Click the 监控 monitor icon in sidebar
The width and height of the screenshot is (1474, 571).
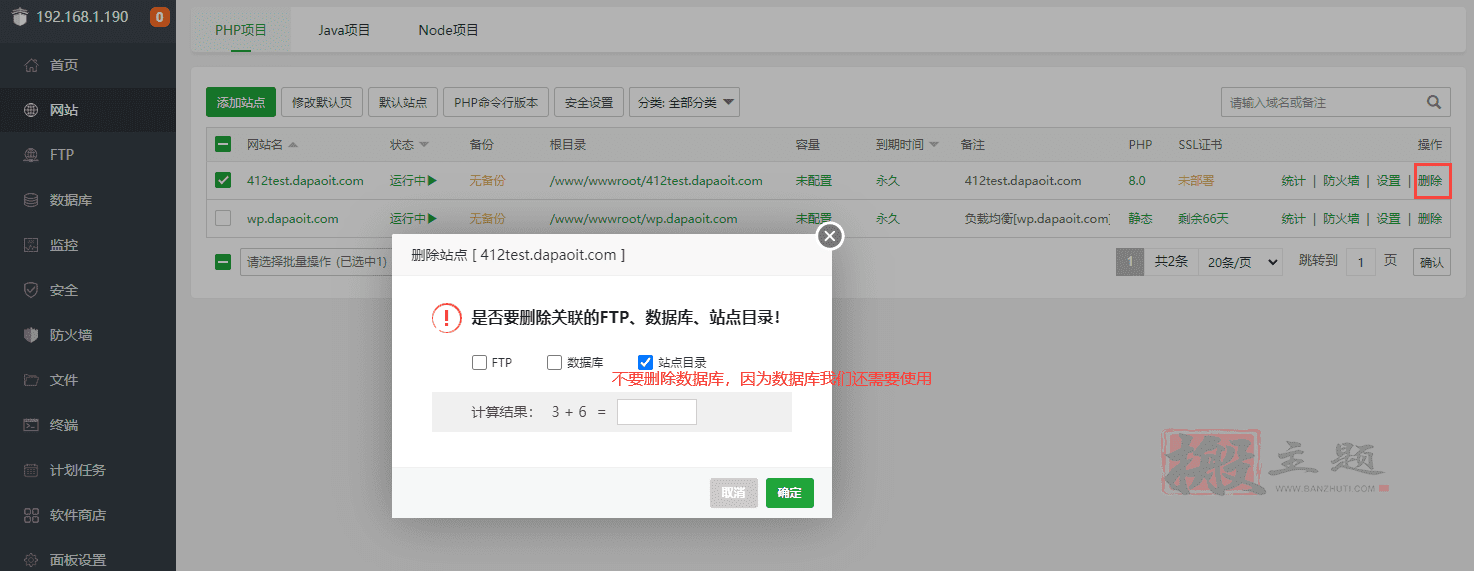click(31, 245)
